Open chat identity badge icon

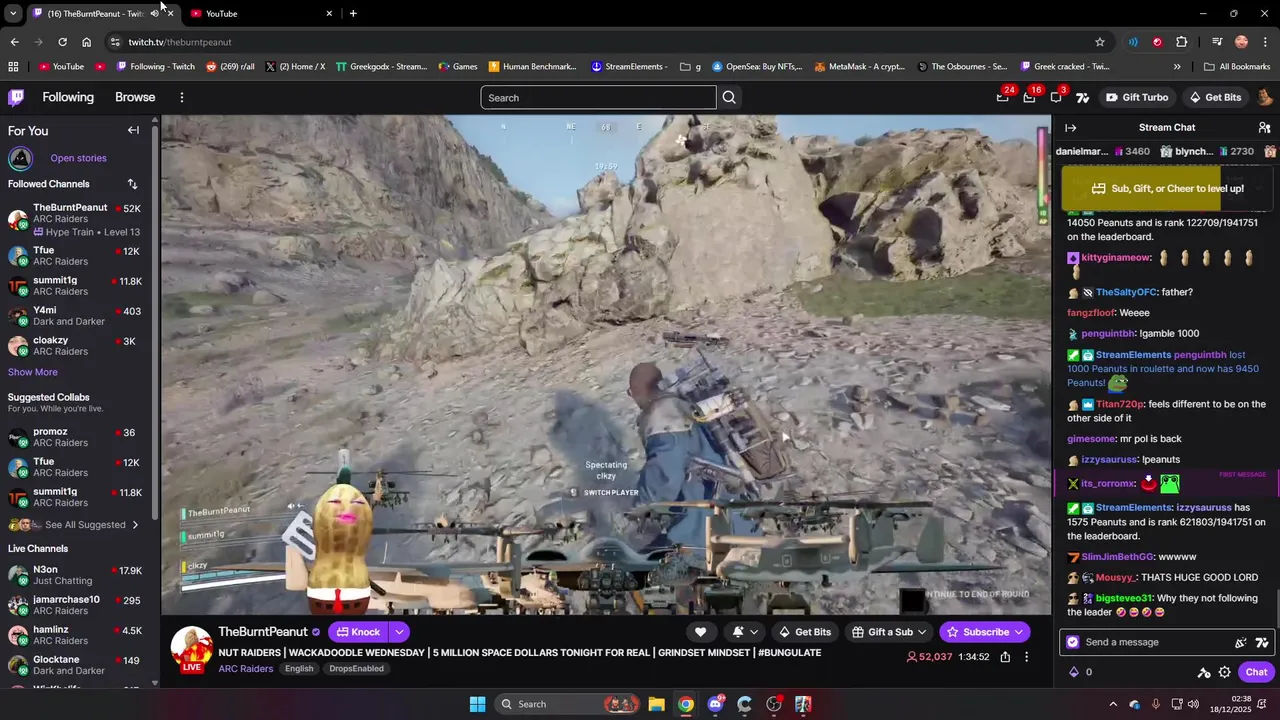point(1073,642)
